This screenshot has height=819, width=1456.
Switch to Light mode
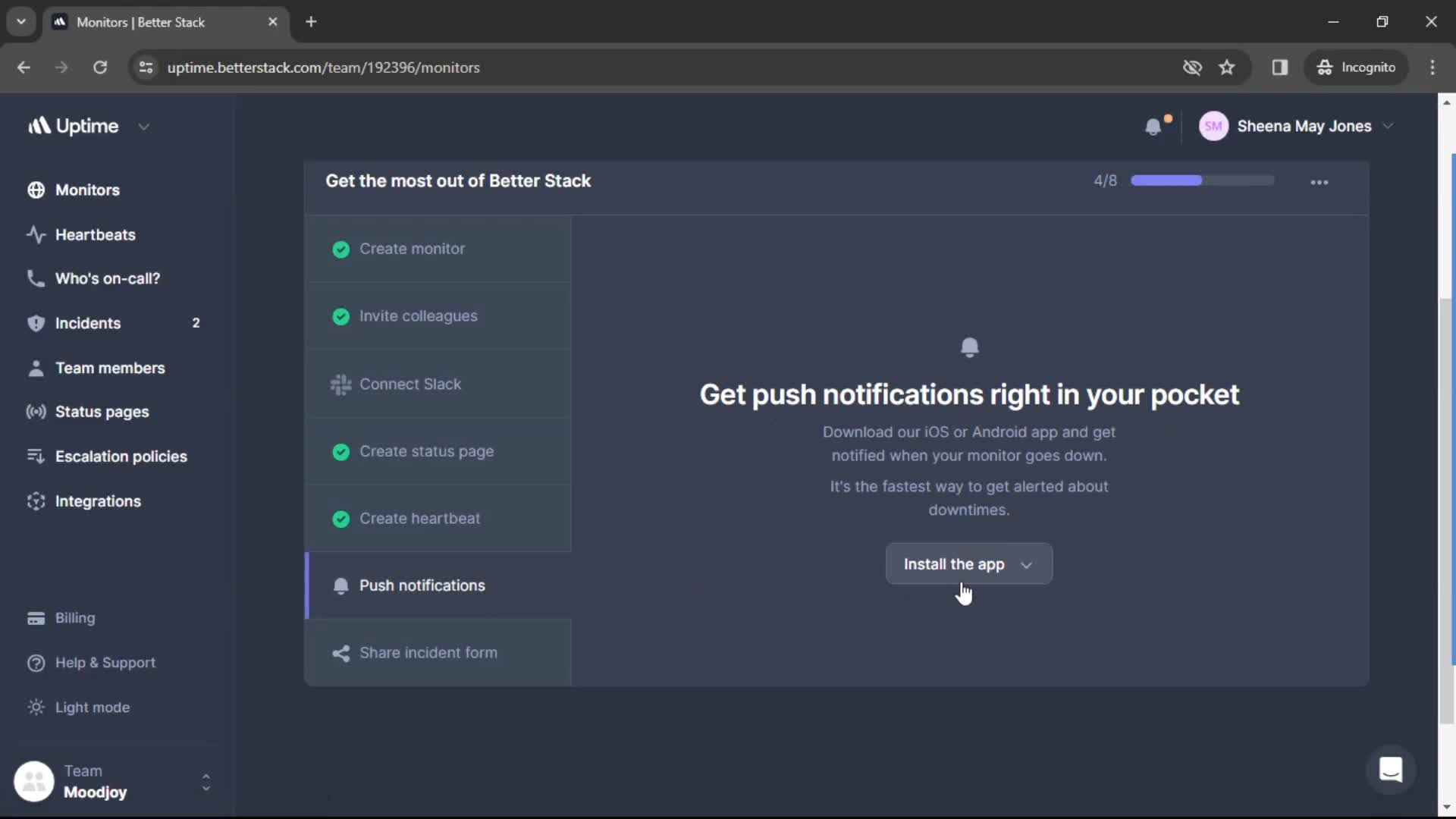point(92,707)
